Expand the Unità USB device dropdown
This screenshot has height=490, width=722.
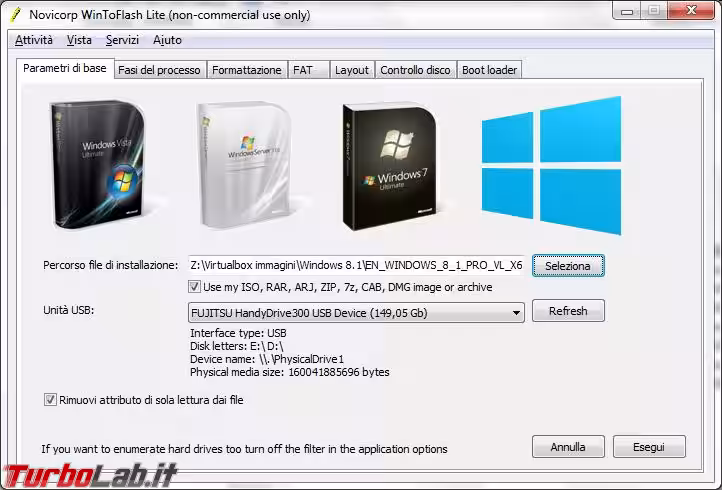pos(516,313)
